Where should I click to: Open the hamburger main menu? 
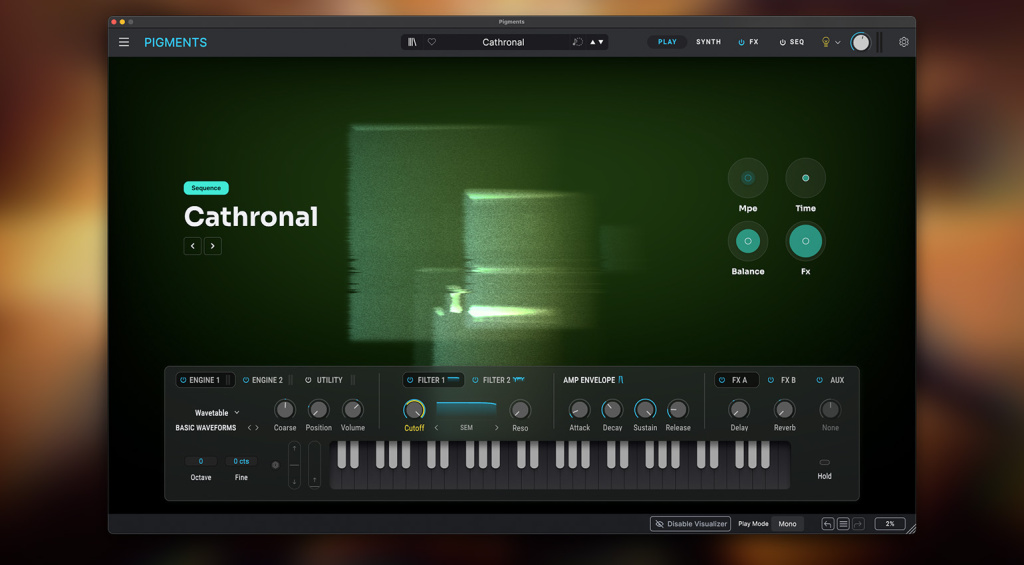point(124,42)
